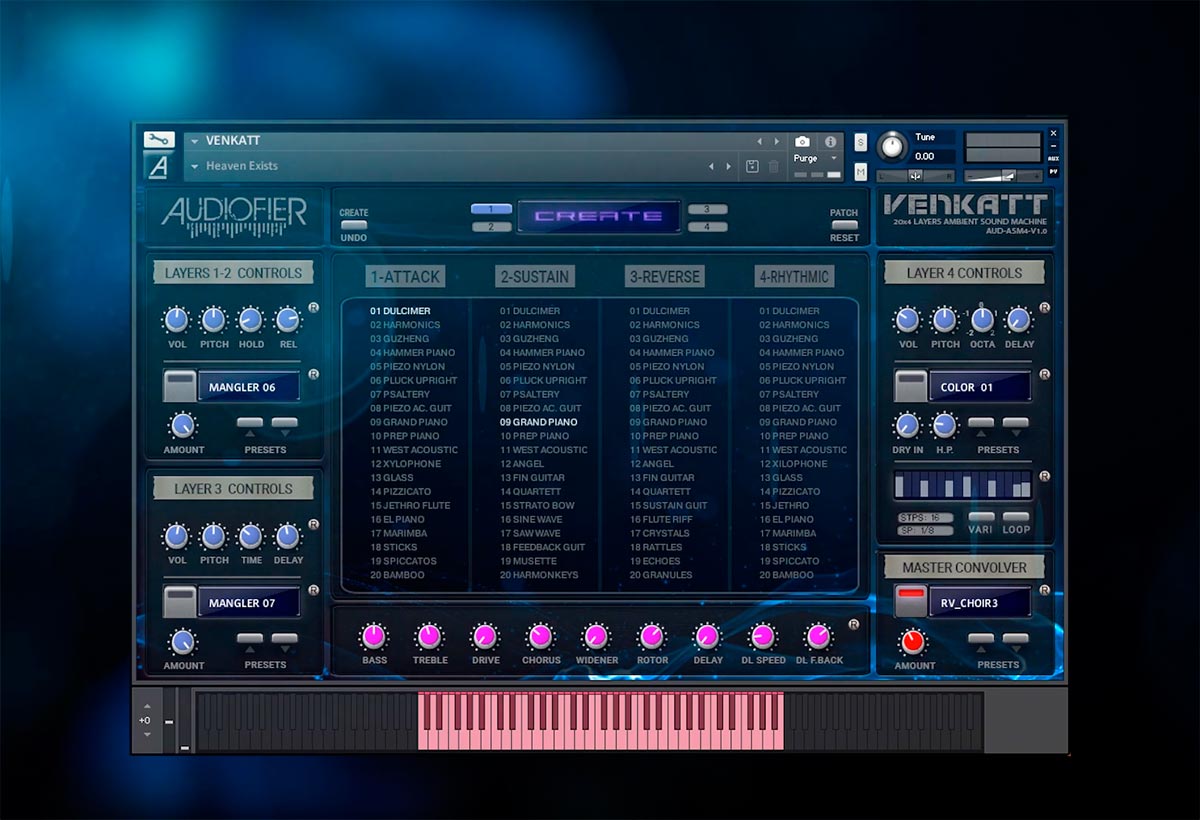The height and width of the screenshot is (820, 1200).
Task: Open the MANGLER 07 effect selector
Action: tap(249, 603)
